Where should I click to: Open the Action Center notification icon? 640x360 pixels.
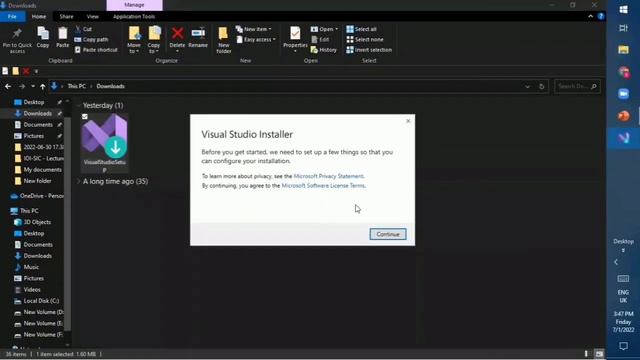coord(623,347)
